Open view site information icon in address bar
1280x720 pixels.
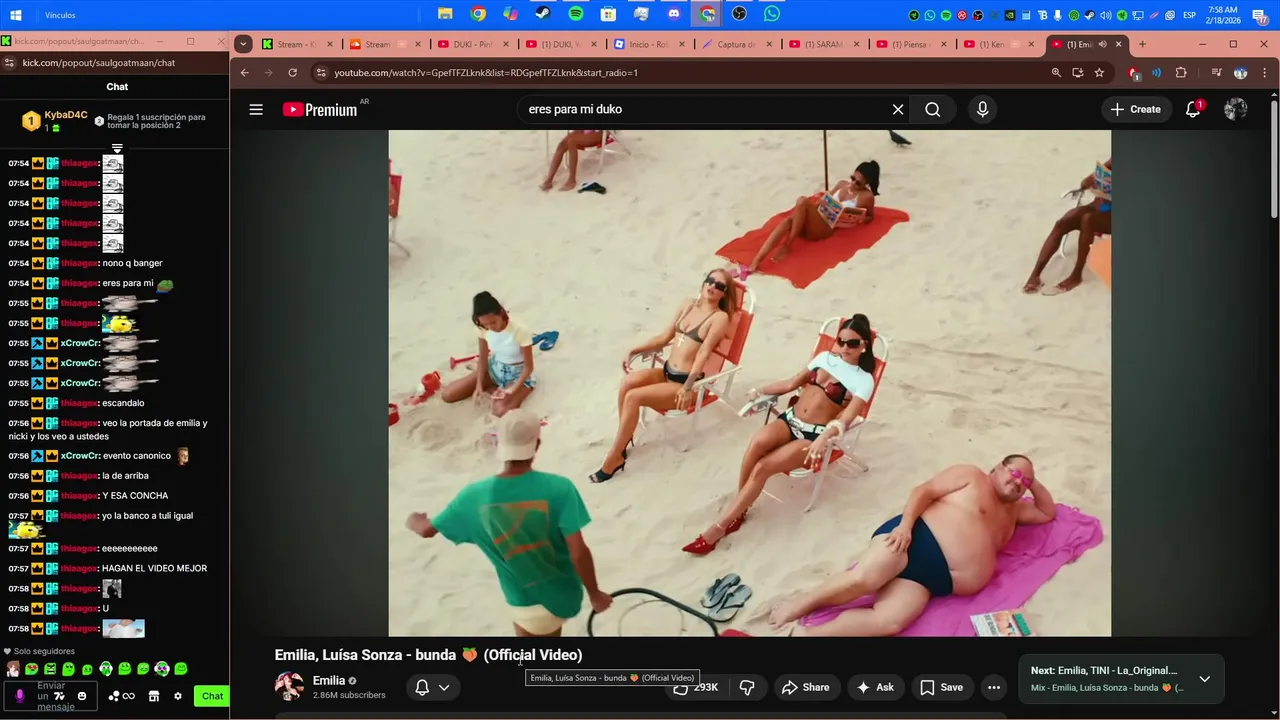coord(320,73)
